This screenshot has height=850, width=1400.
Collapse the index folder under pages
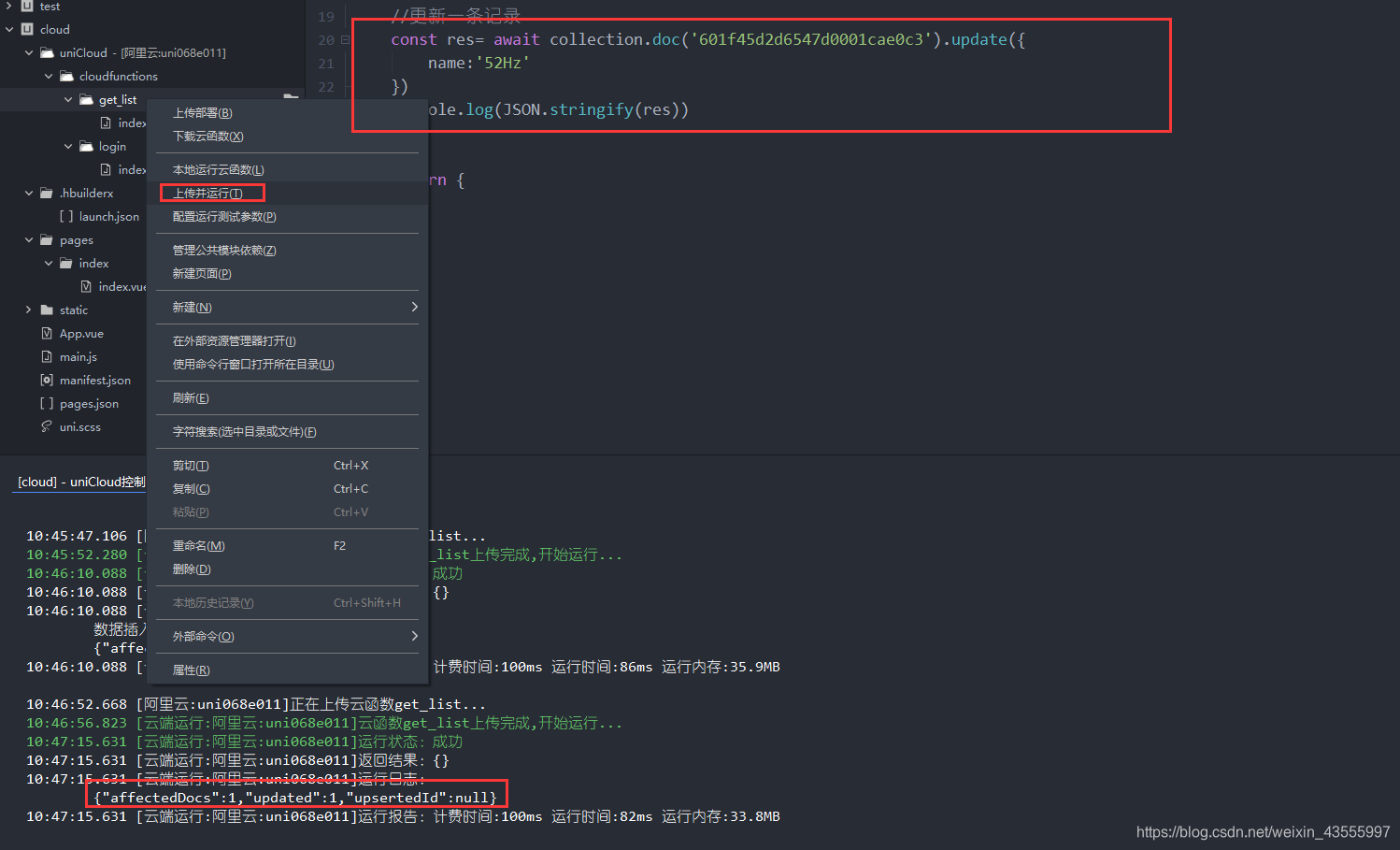click(x=49, y=263)
